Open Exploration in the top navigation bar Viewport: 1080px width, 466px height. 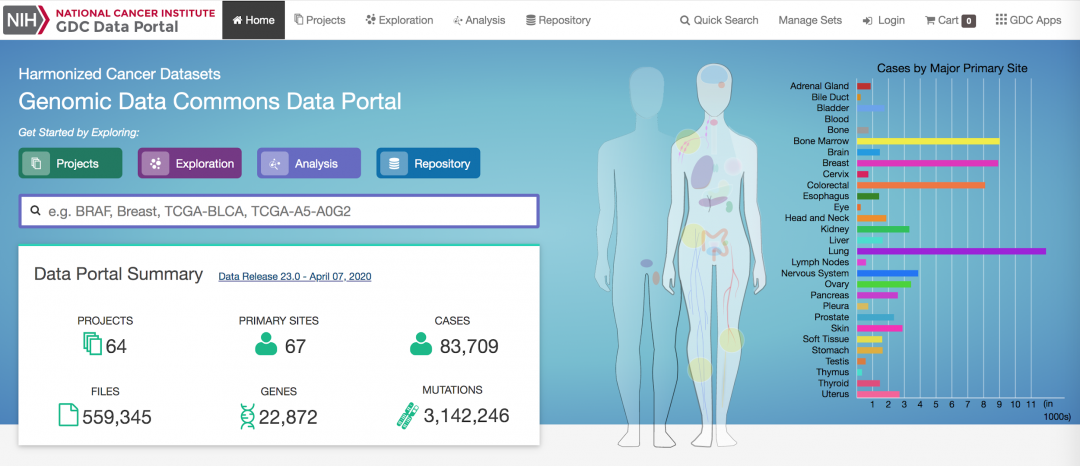400,20
